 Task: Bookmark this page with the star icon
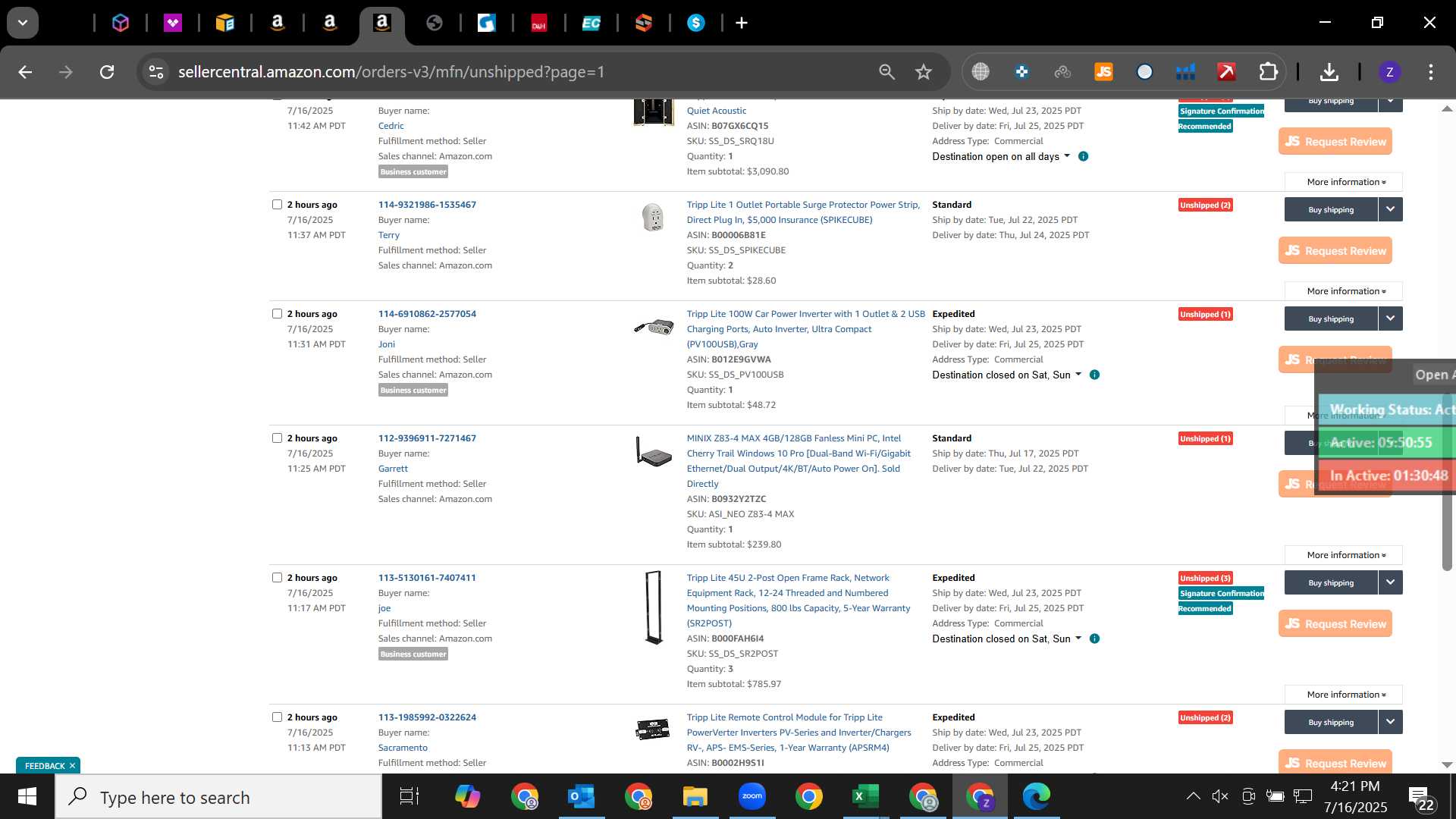(923, 72)
